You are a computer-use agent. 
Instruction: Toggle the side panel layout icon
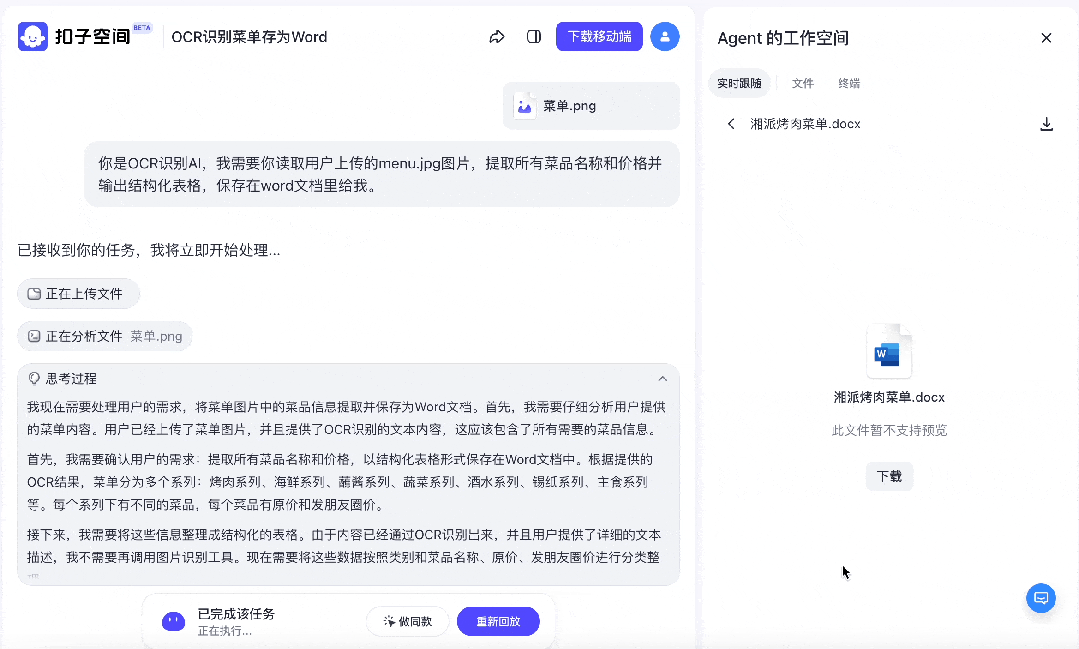click(x=534, y=36)
